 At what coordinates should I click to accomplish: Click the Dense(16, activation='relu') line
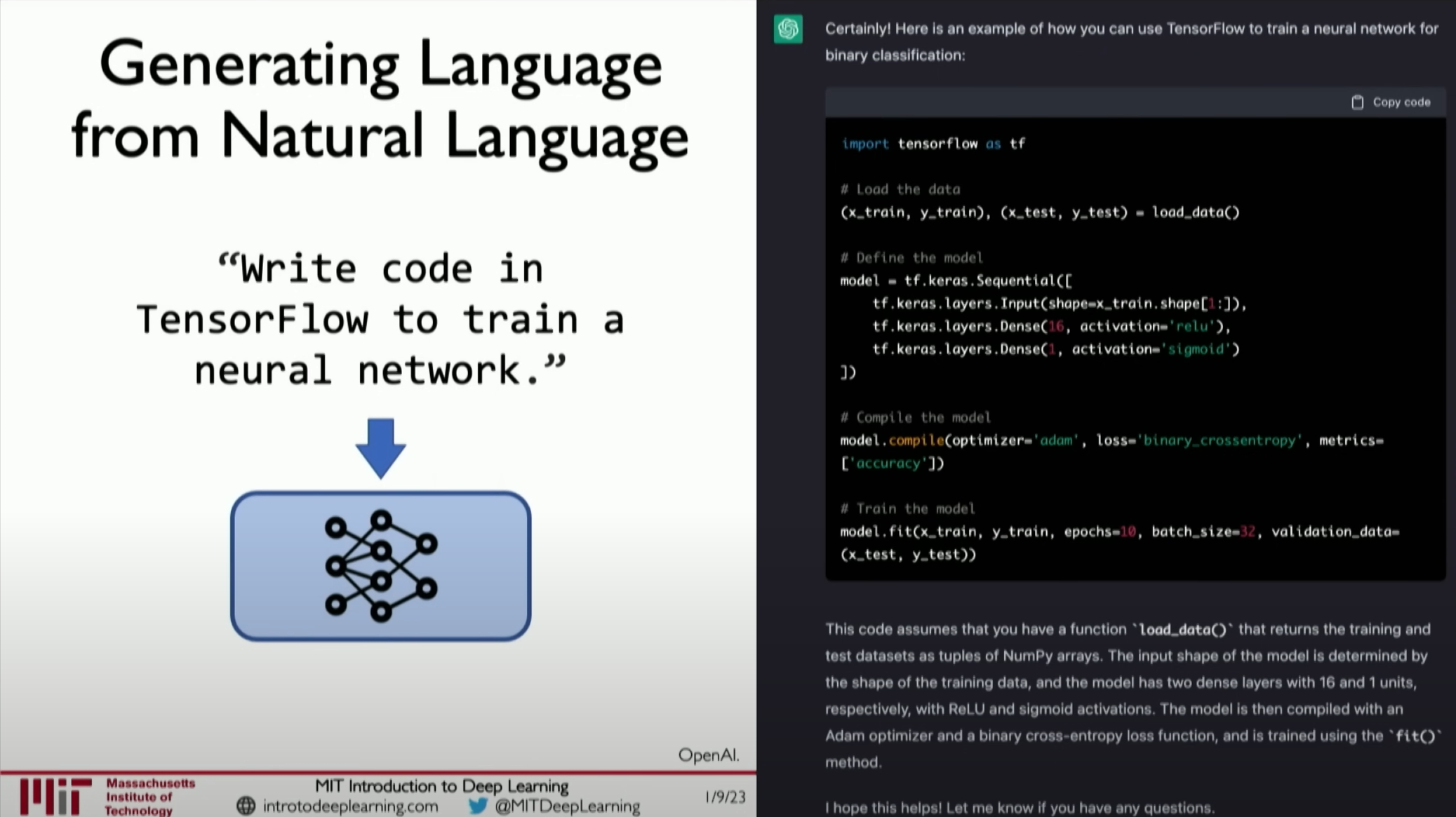(1052, 326)
